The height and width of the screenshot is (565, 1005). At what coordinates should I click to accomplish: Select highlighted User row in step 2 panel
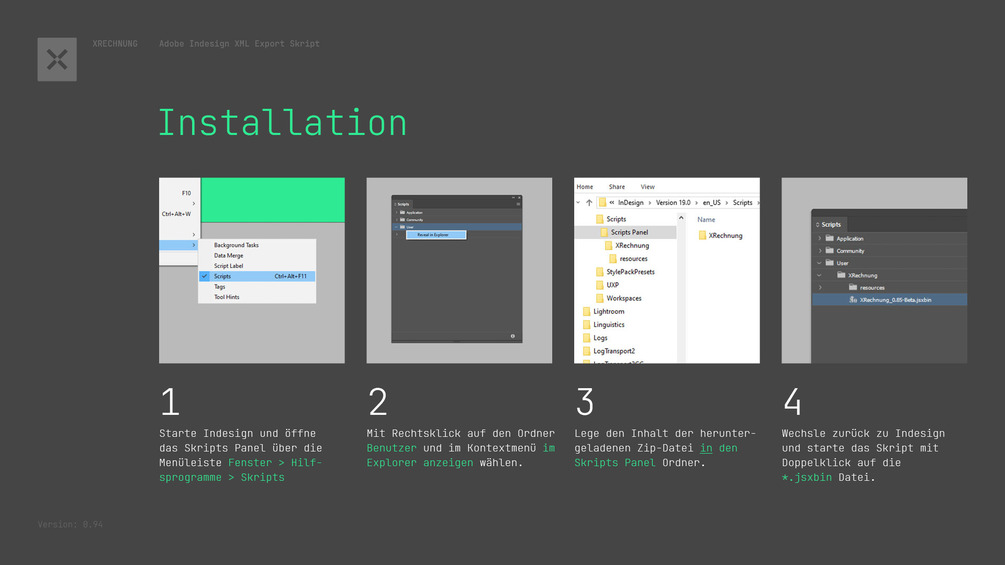456,227
